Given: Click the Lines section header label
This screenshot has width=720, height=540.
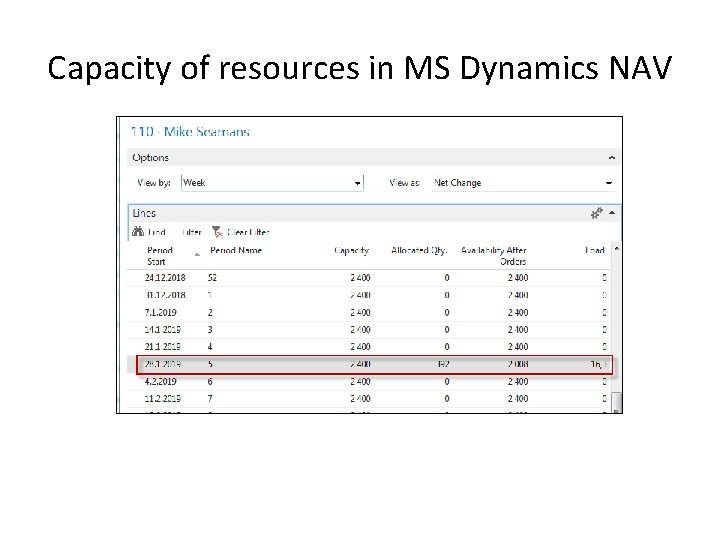Looking at the screenshot, I should tap(144, 213).
